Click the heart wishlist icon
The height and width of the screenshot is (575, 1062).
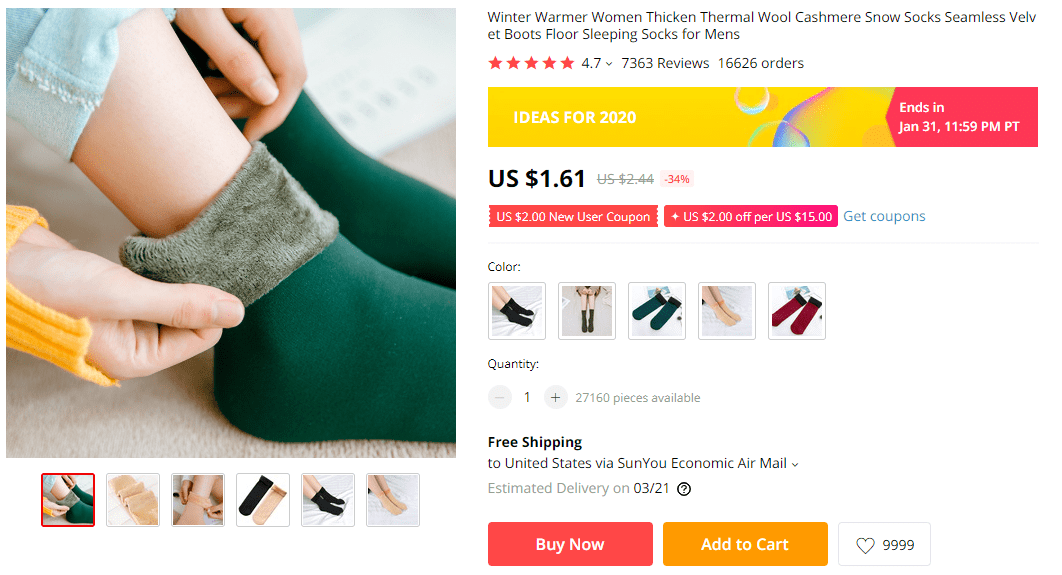tap(866, 545)
